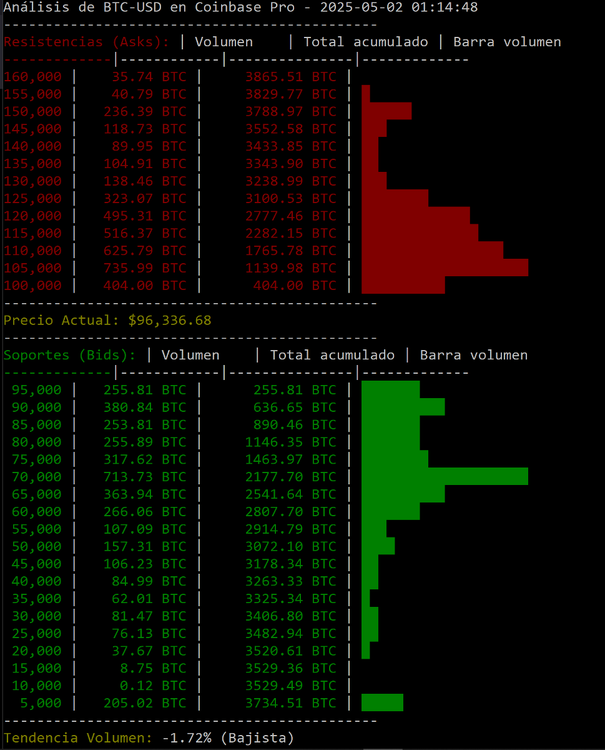
Task: Click the 'Tendencia Volumen' line at bottom
Action: (148, 737)
